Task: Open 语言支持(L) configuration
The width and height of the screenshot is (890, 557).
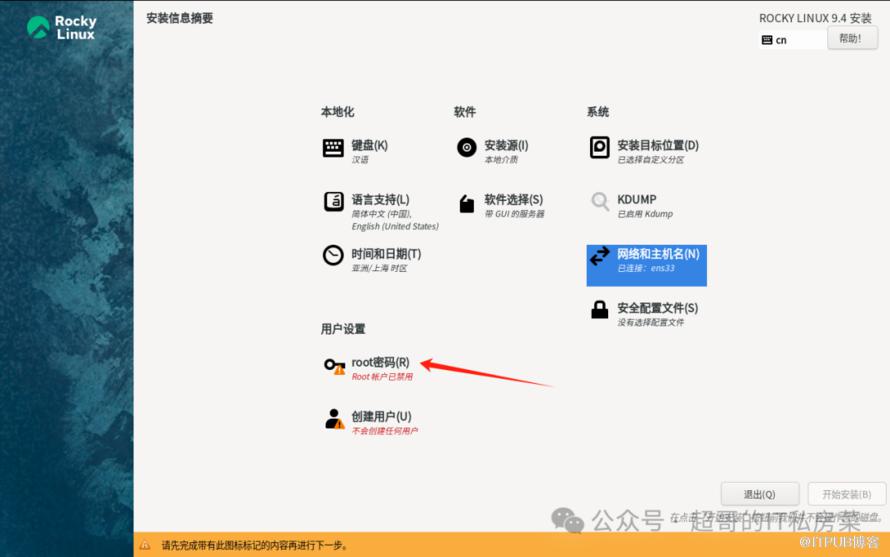Action: coord(380,200)
